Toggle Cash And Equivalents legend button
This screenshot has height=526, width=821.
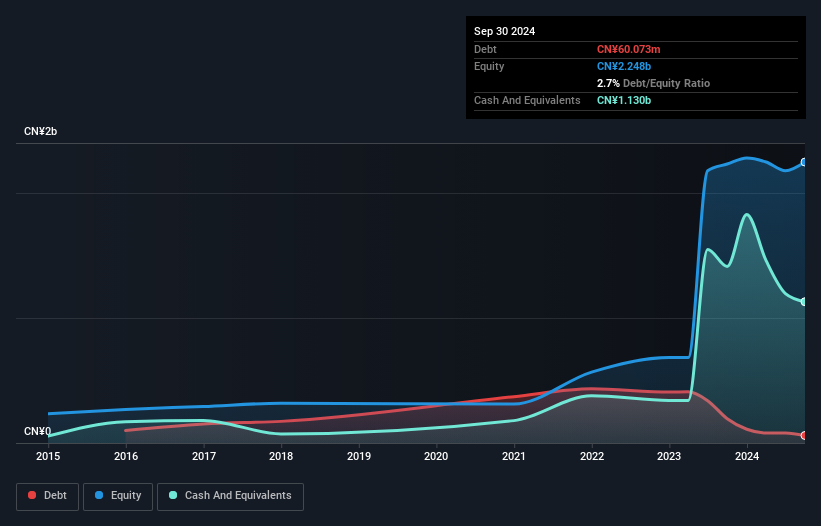230,496
